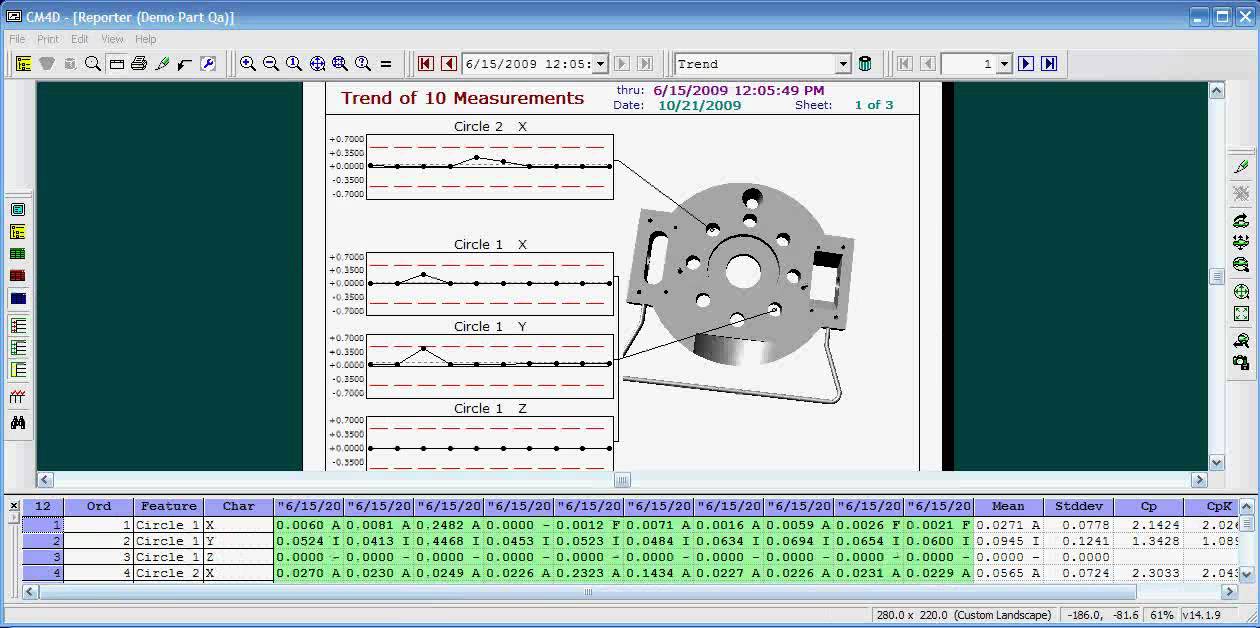Click the 61% zoom status bar entry
The width and height of the screenshot is (1260, 628).
pyautogui.click(x=1162, y=615)
